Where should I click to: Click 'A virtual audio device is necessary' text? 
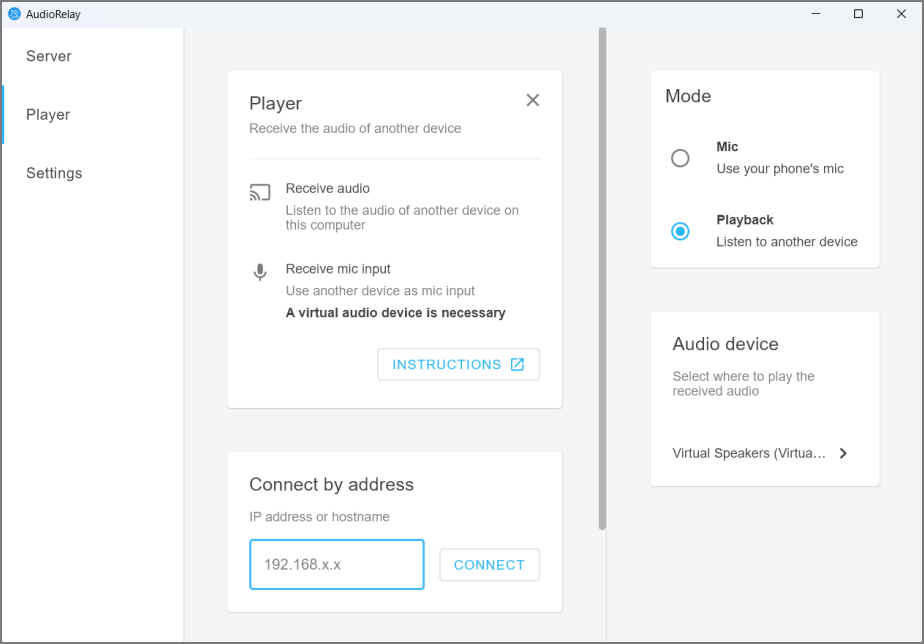(x=395, y=313)
